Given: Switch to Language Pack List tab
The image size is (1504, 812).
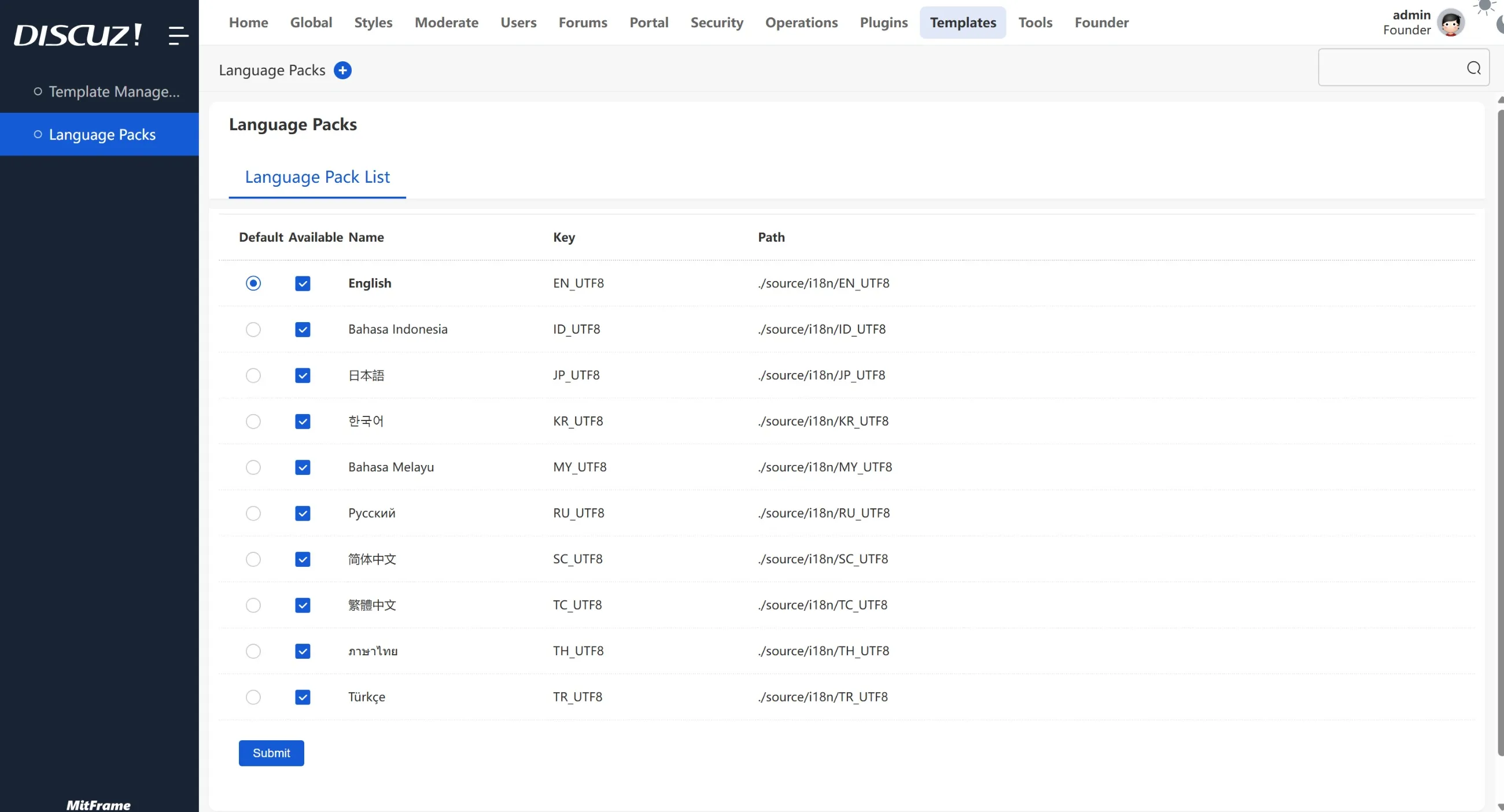Looking at the screenshot, I should 317,177.
